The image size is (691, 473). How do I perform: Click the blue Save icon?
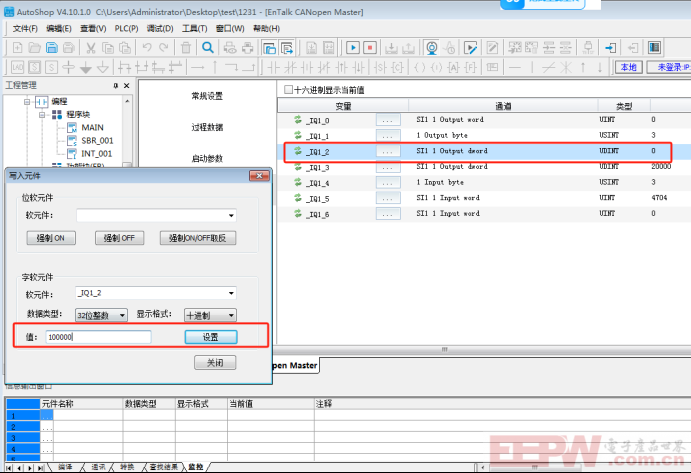52,48
